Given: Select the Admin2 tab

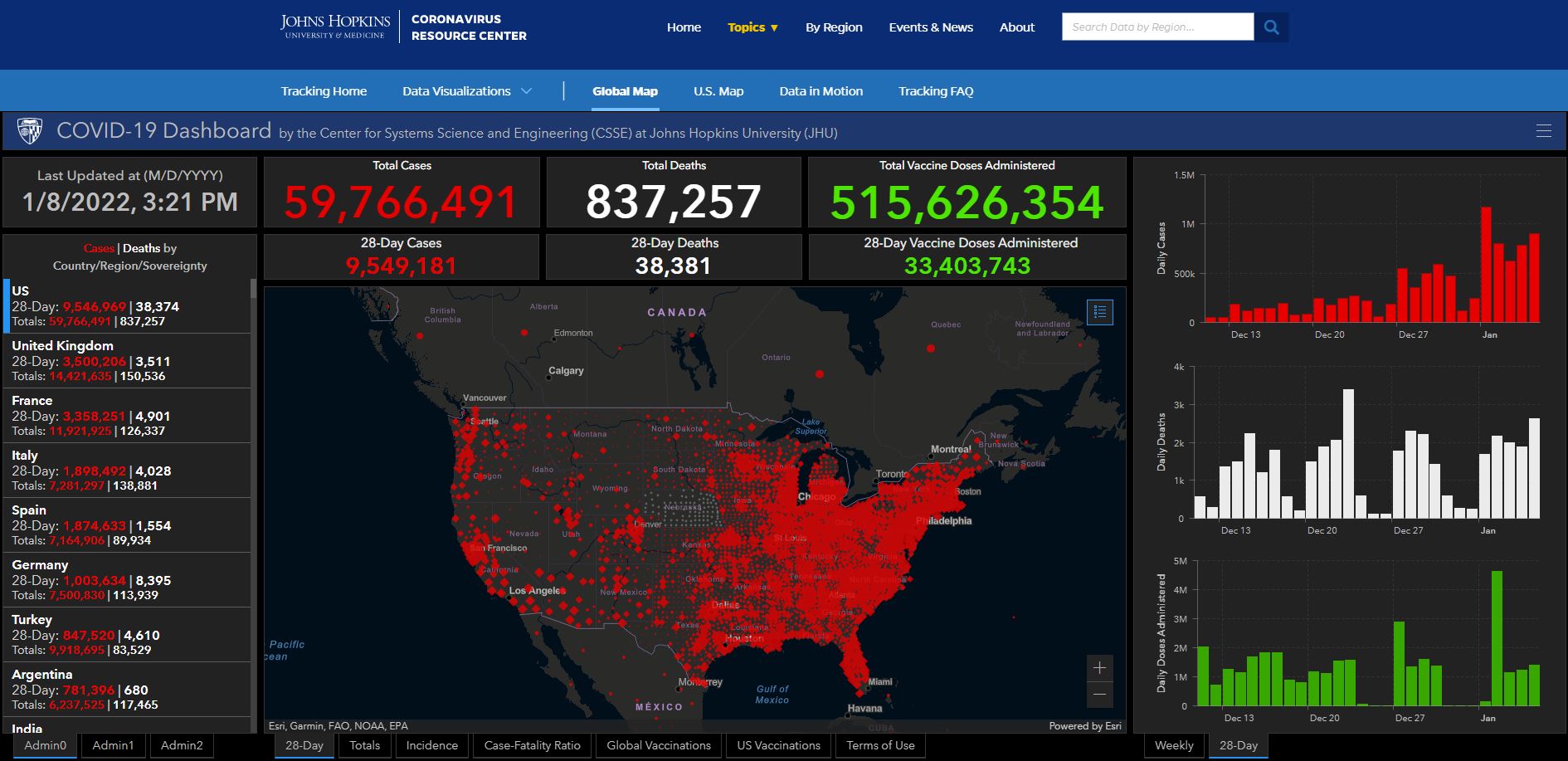Looking at the screenshot, I should (182, 745).
